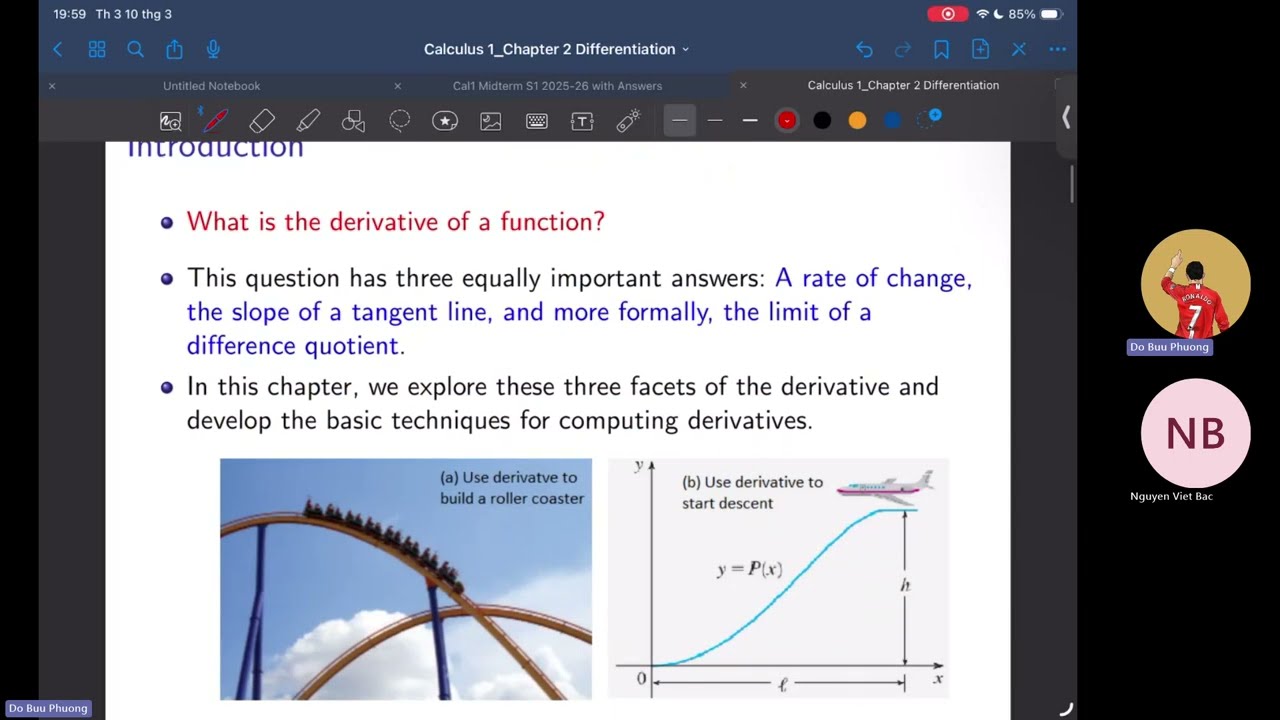
Task: Open the more options ellipsis menu
Action: pos(1057,49)
